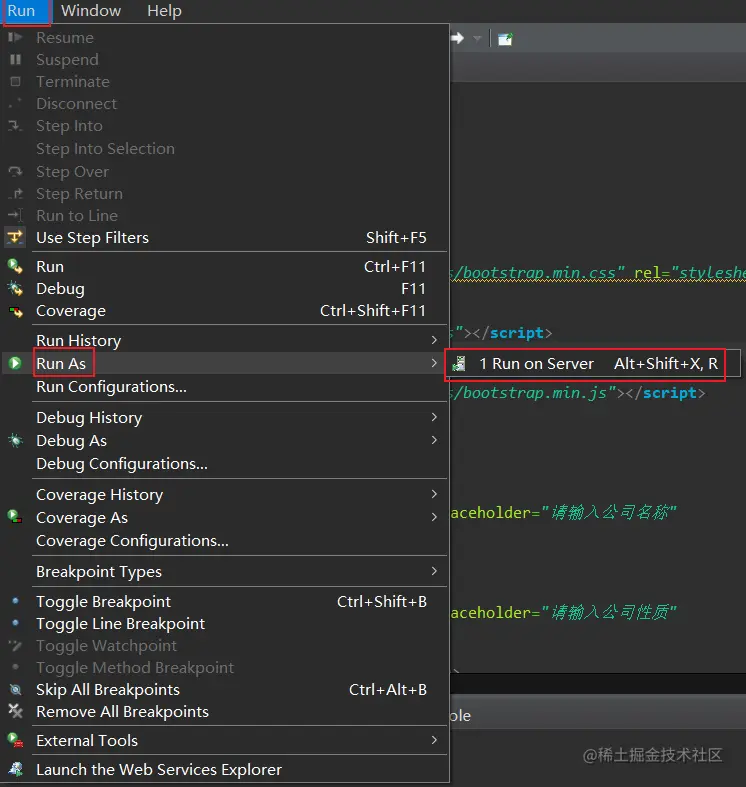The image size is (746, 787).
Task: Choose Run with Ctrl+F11 shortcut
Action: [x=226, y=267]
